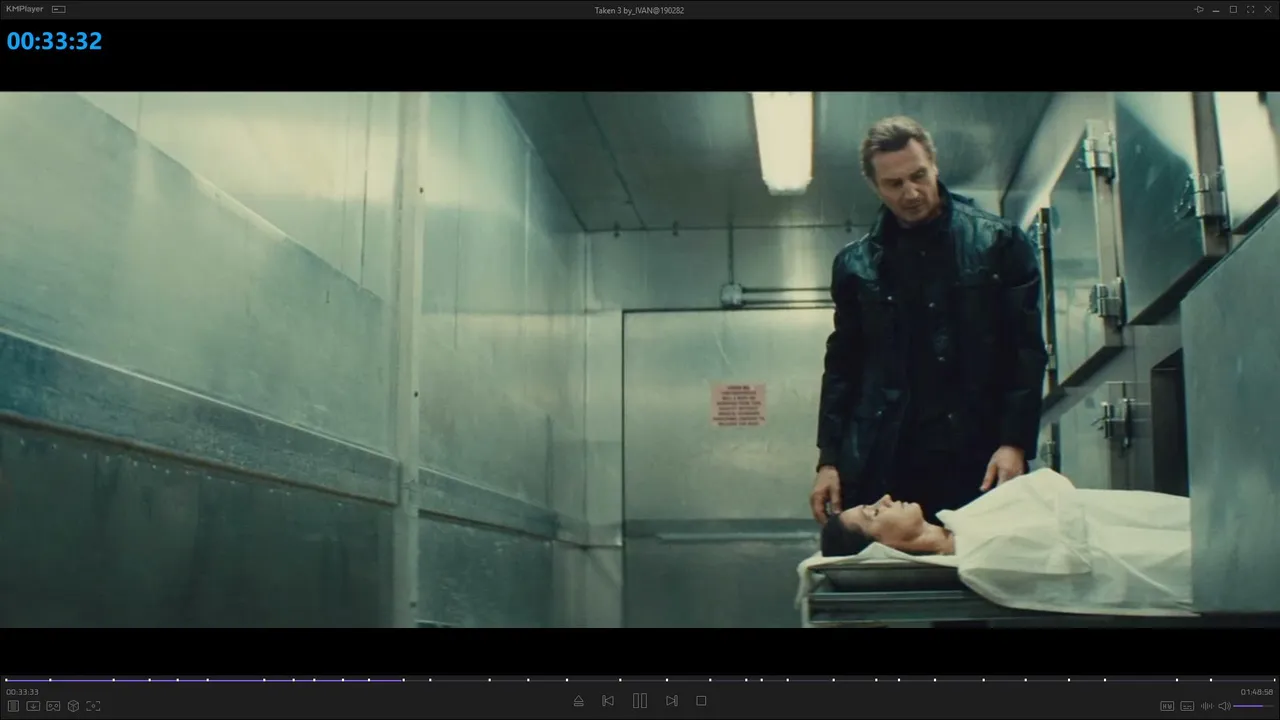Adjust the volume slider
The image size is (1280, 720).
point(1254,706)
